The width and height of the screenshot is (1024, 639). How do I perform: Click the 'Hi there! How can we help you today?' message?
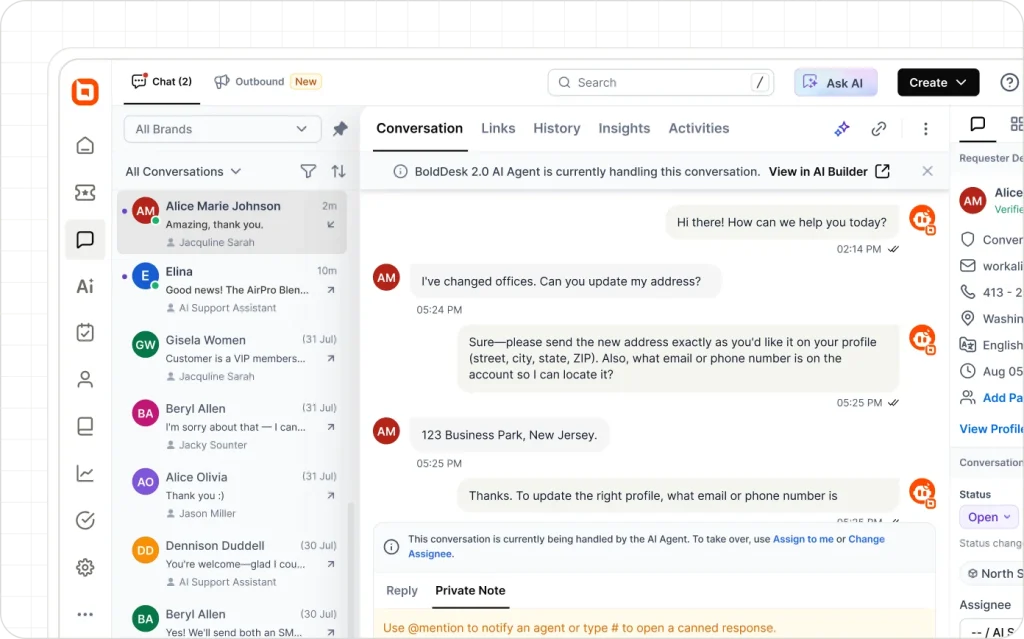(x=782, y=222)
